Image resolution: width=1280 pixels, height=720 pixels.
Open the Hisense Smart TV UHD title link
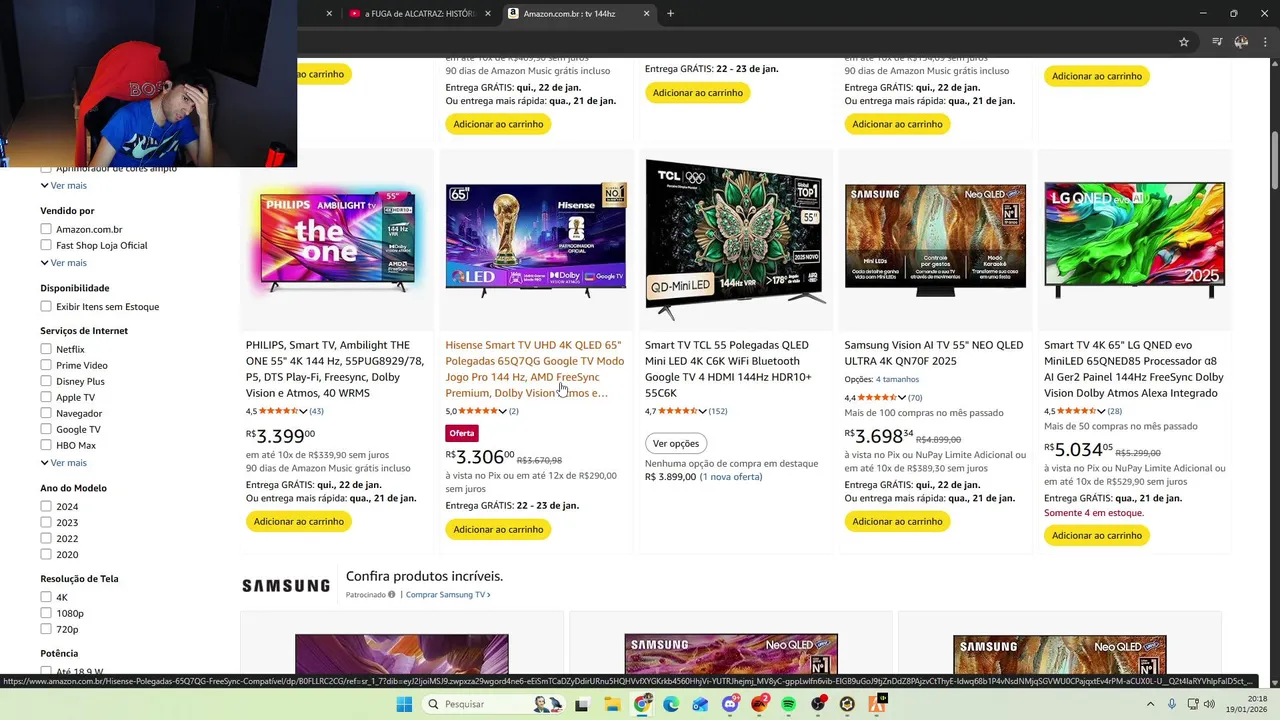coord(534,369)
